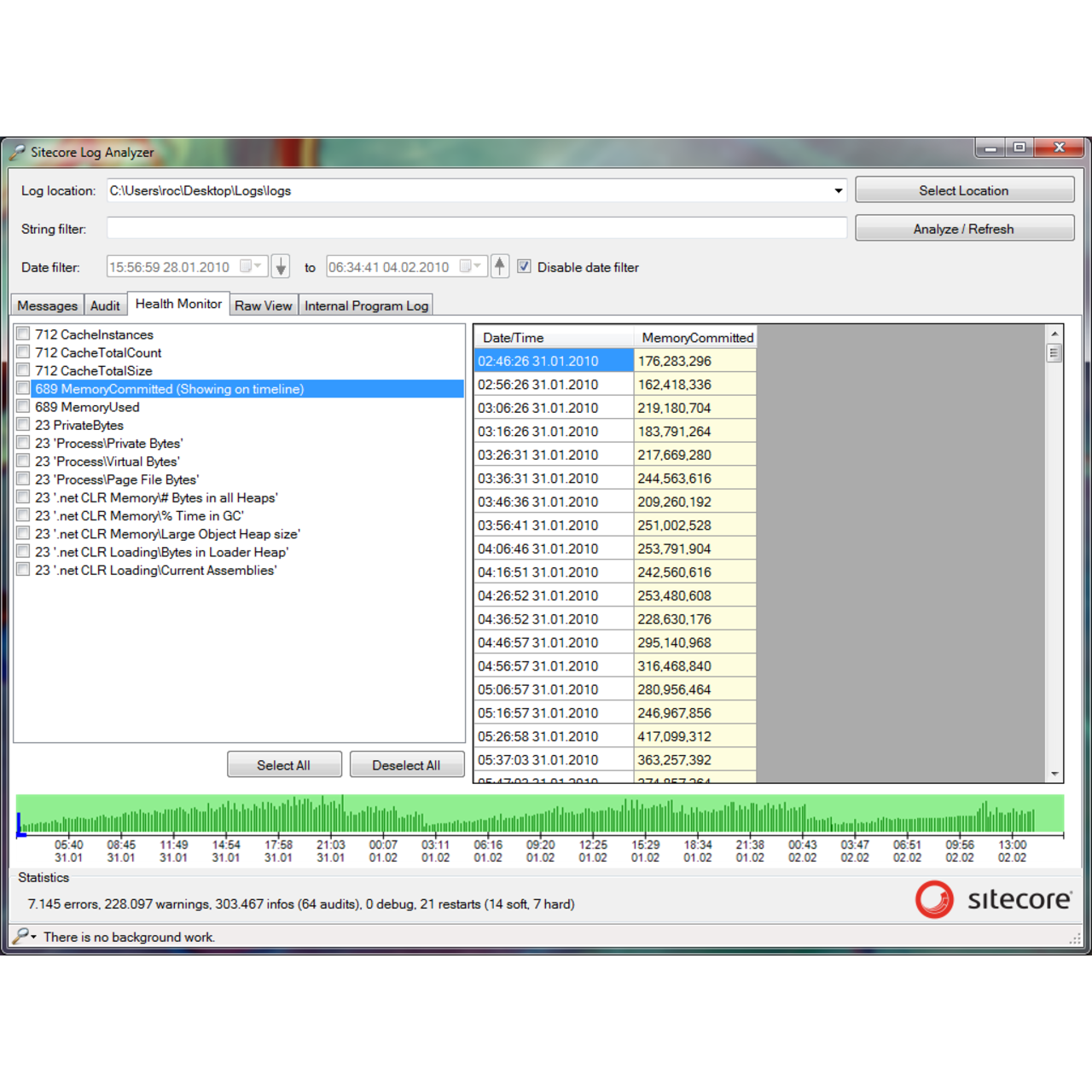Screen dimensions: 1092x1092
Task: Click the up-arrow icon beside the end date
Action: (500, 266)
